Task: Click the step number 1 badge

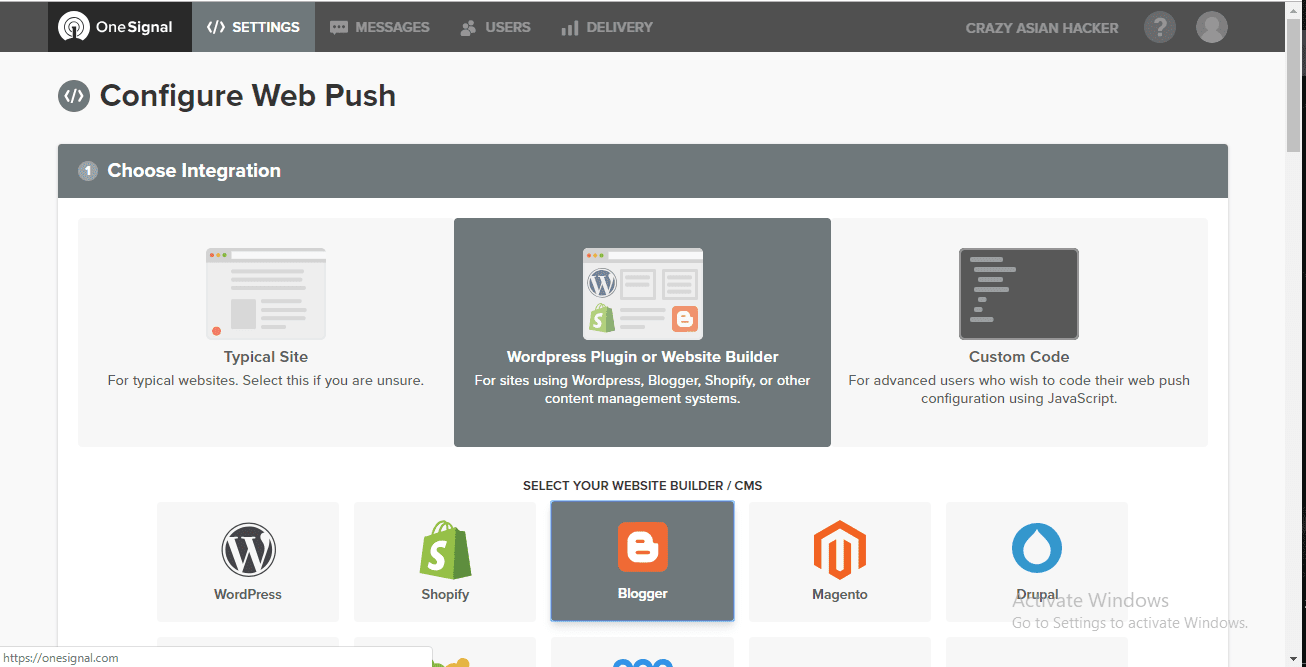Action: 88,171
